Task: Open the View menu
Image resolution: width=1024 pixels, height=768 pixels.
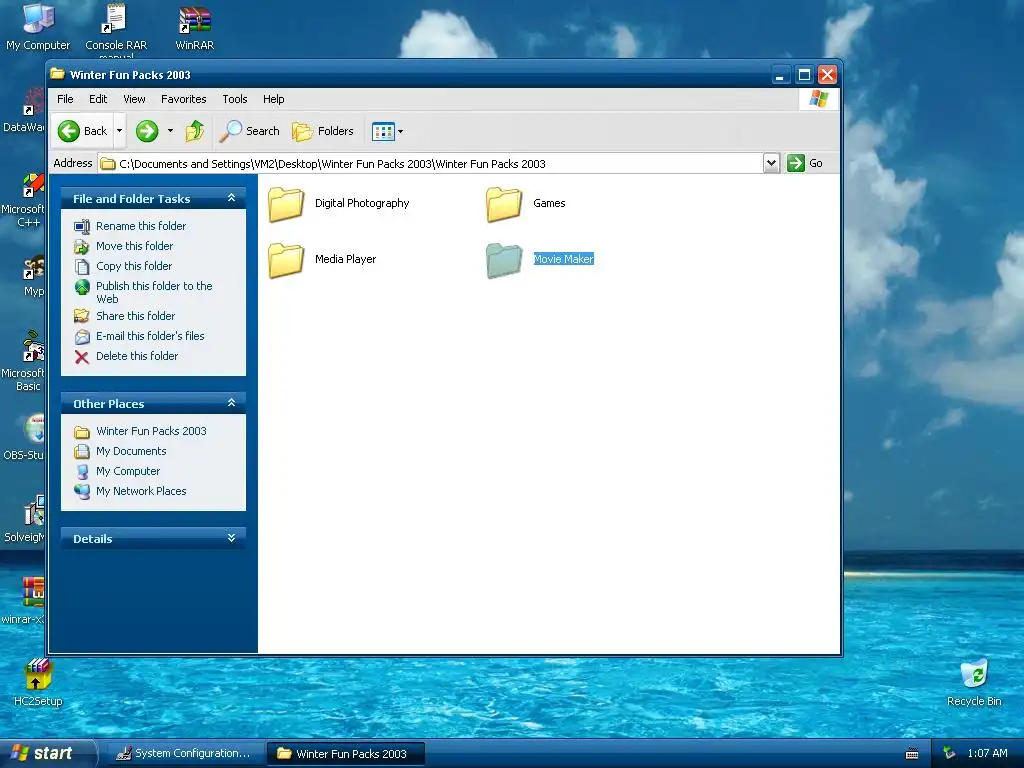Action: point(134,99)
